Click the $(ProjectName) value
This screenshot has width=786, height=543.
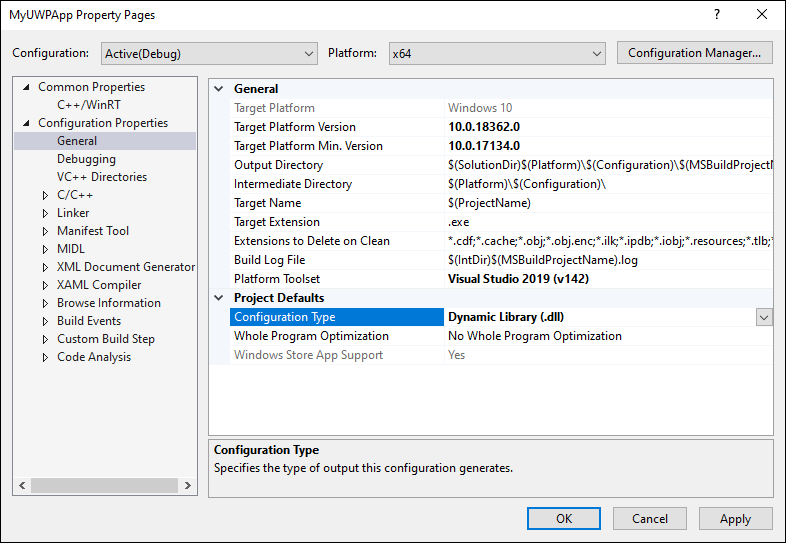click(489, 203)
